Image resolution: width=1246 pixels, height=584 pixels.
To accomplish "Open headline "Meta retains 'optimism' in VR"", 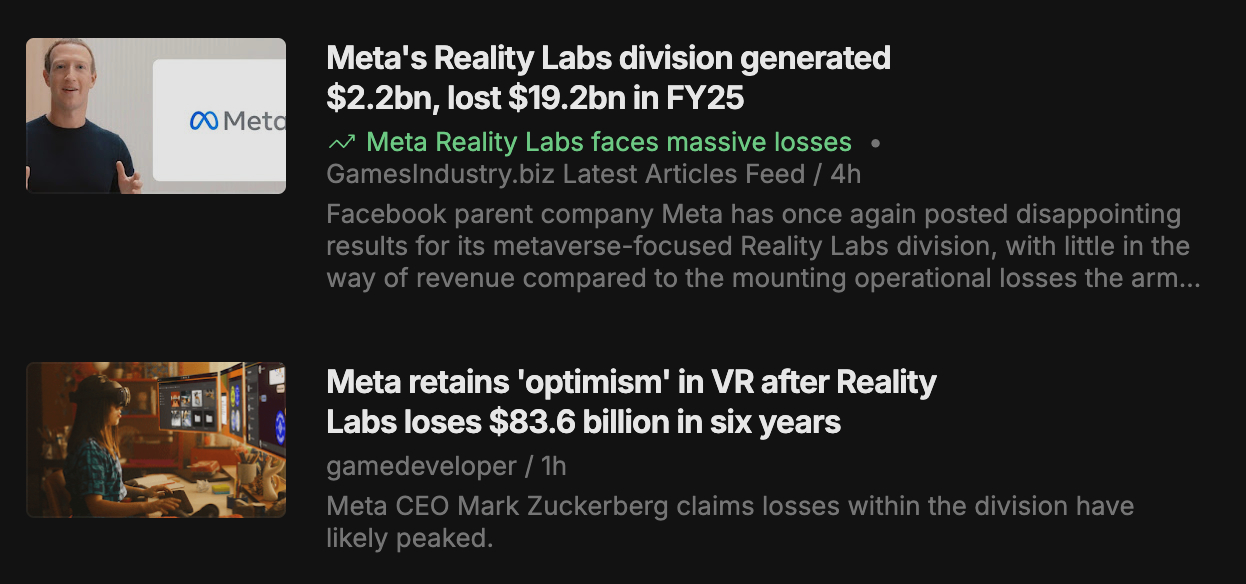I will click(631, 382).
